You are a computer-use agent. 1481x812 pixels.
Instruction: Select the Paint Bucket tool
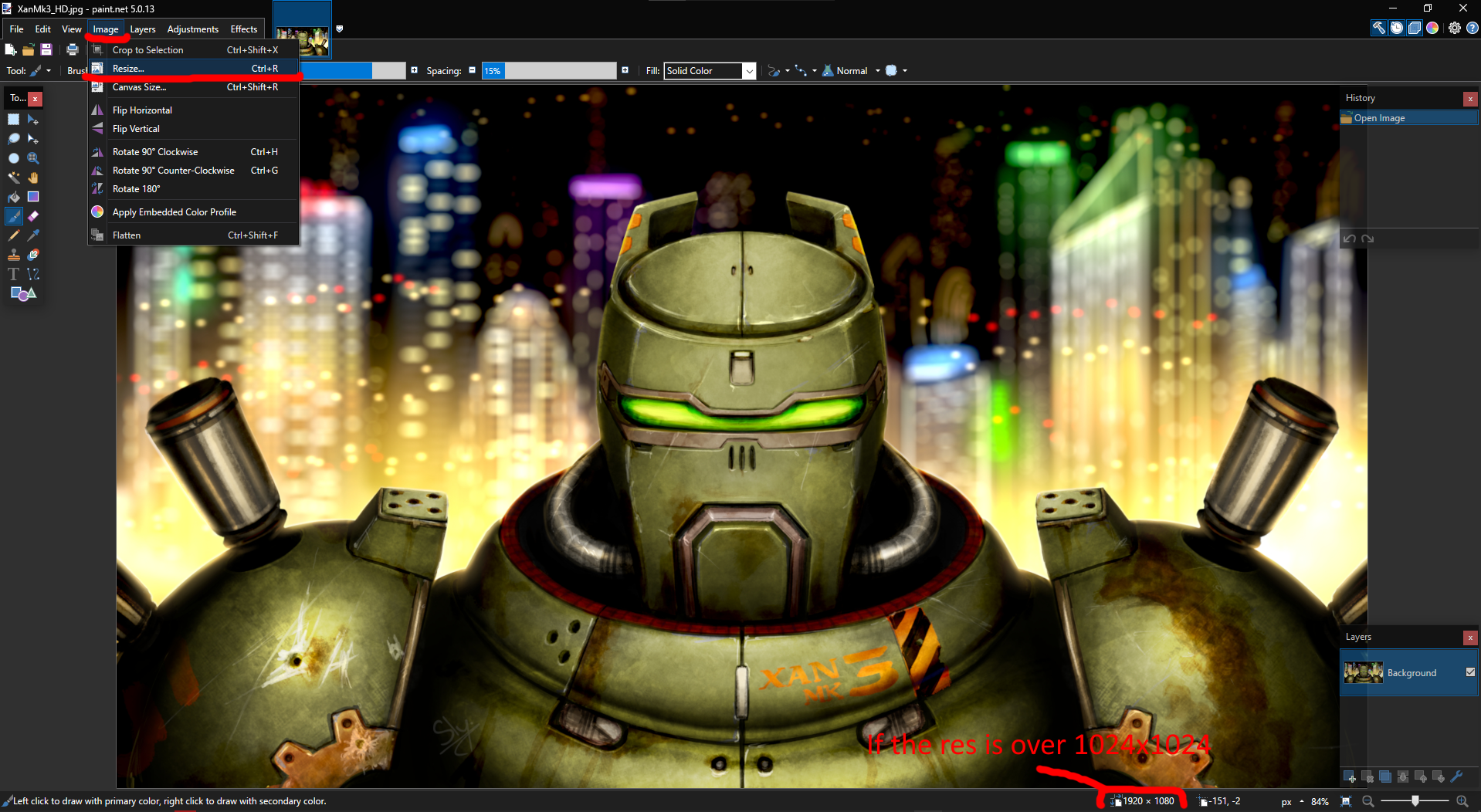coord(14,197)
